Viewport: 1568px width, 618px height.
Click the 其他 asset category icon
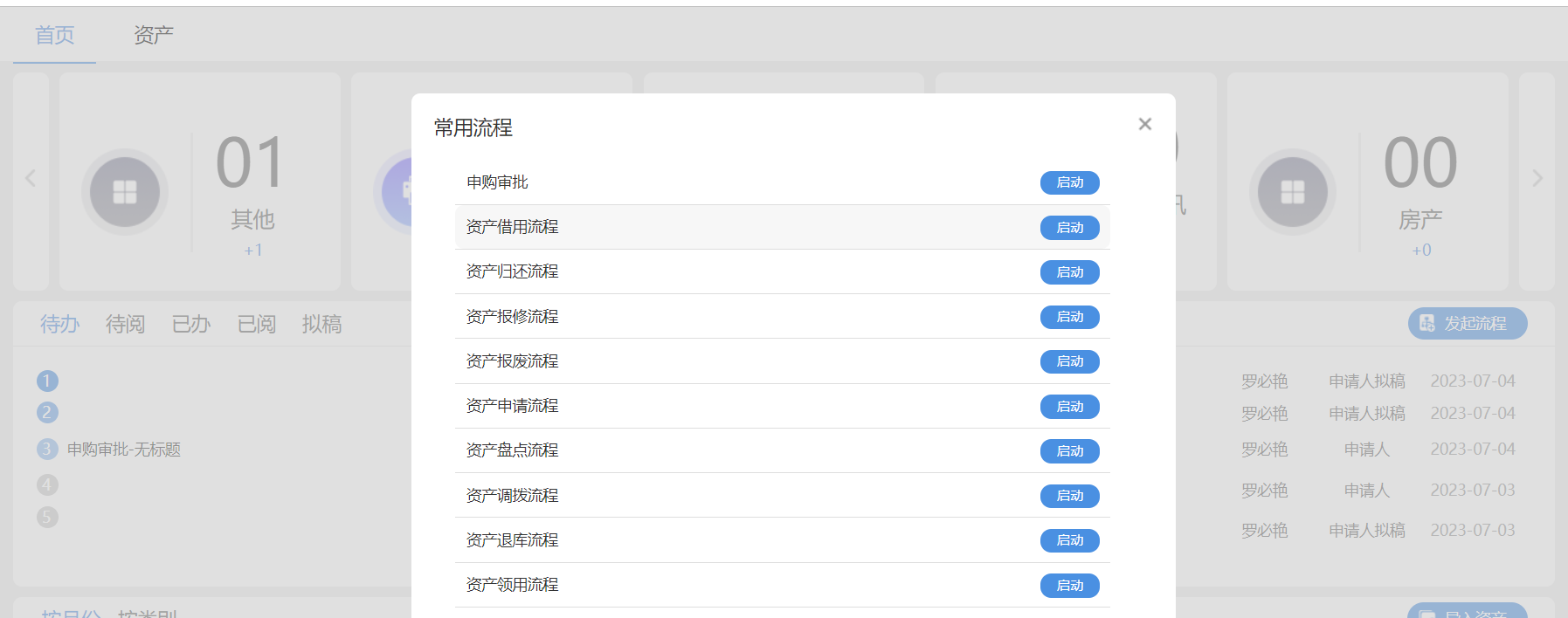click(x=125, y=192)
